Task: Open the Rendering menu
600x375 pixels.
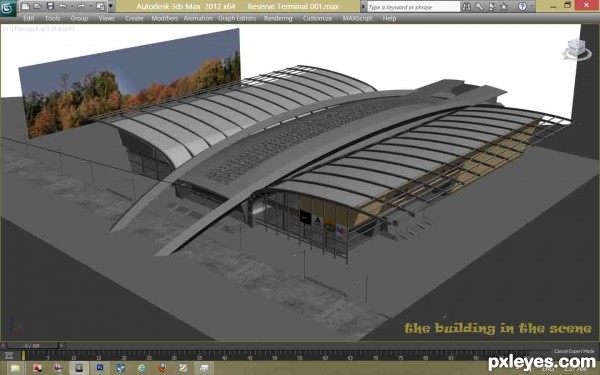Action: [x=278, y=18]
